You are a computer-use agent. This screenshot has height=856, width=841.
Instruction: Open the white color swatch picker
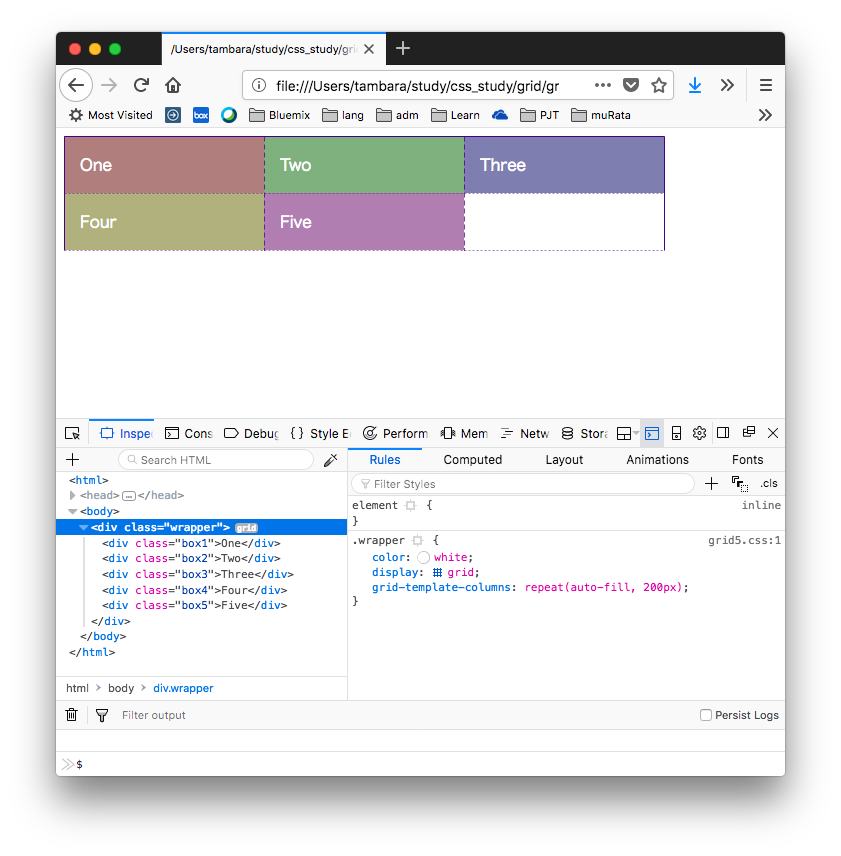[424, 557]
